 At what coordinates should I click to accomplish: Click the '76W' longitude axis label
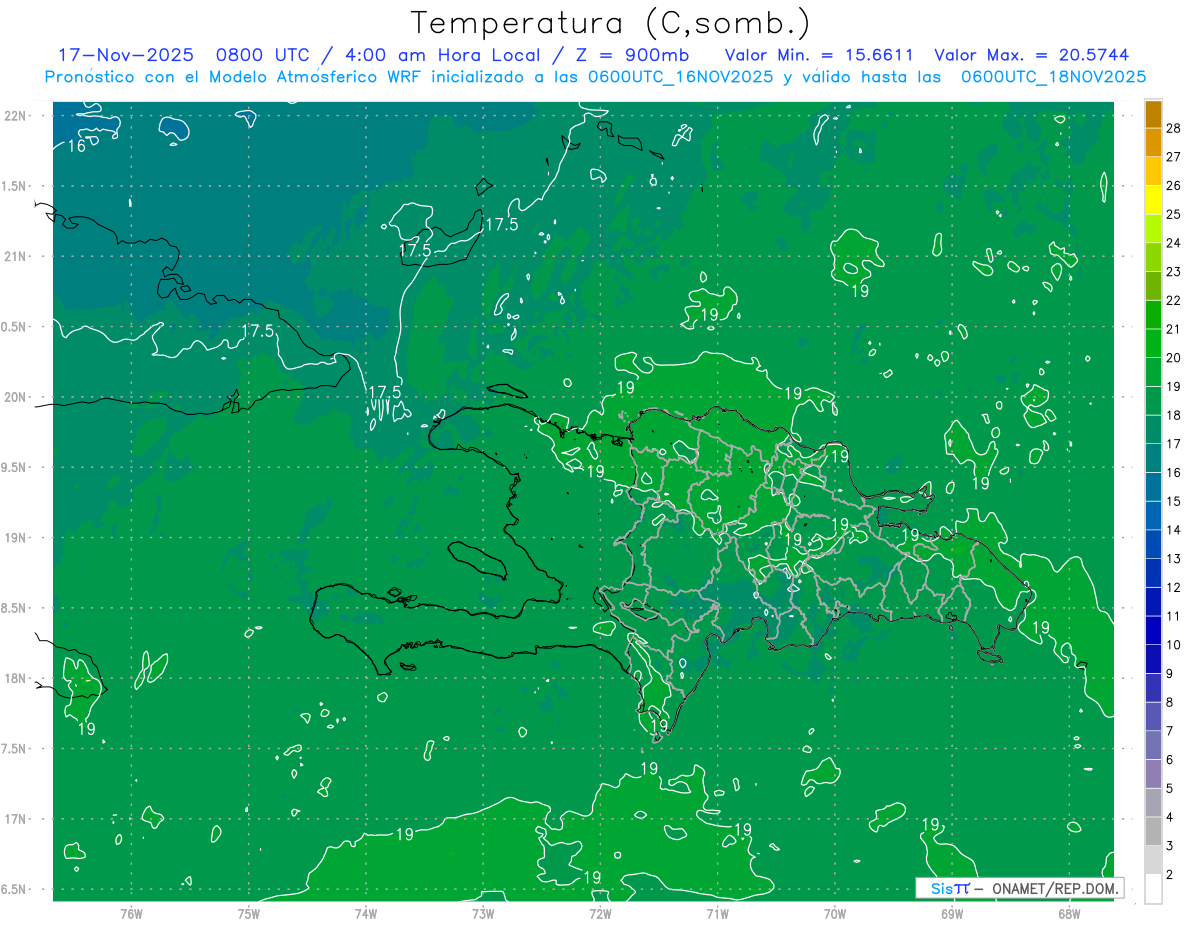coord(131,913)
